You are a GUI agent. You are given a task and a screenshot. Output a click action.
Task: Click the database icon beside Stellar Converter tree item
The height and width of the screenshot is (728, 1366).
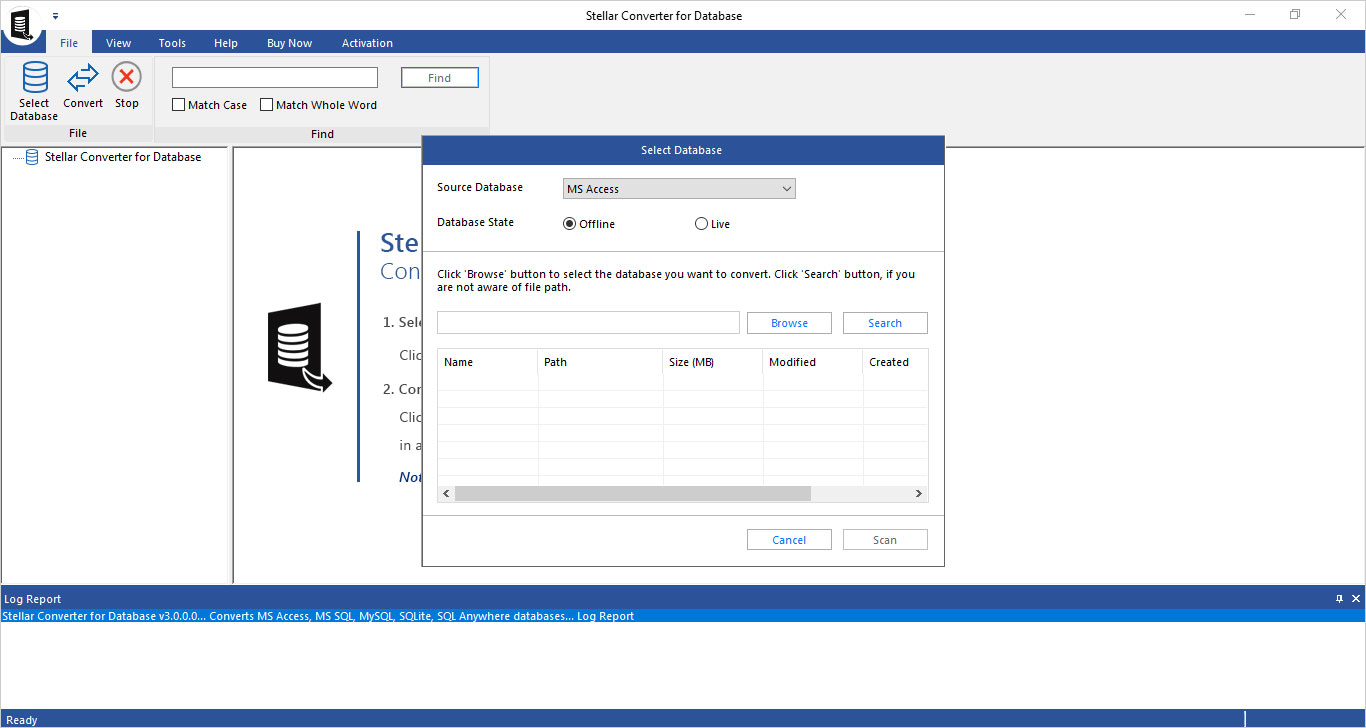(x=31, y=157)
